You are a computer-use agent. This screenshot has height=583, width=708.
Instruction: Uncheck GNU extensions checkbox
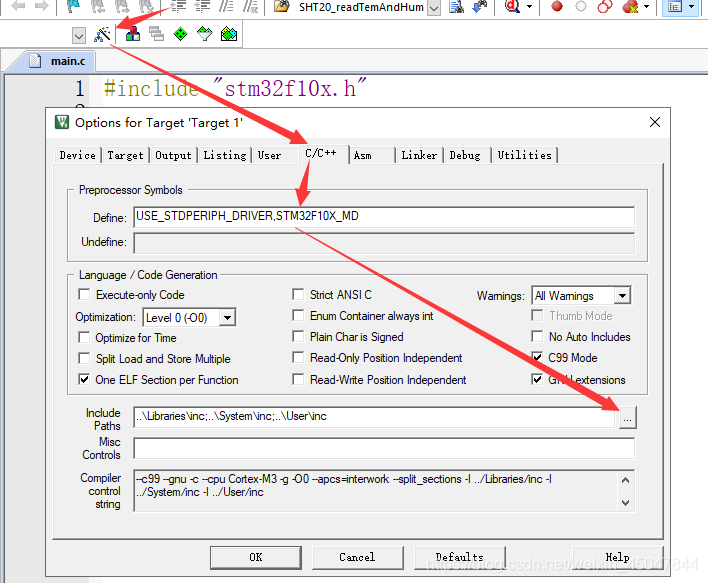pyautogui.click(x=537, y=379)
